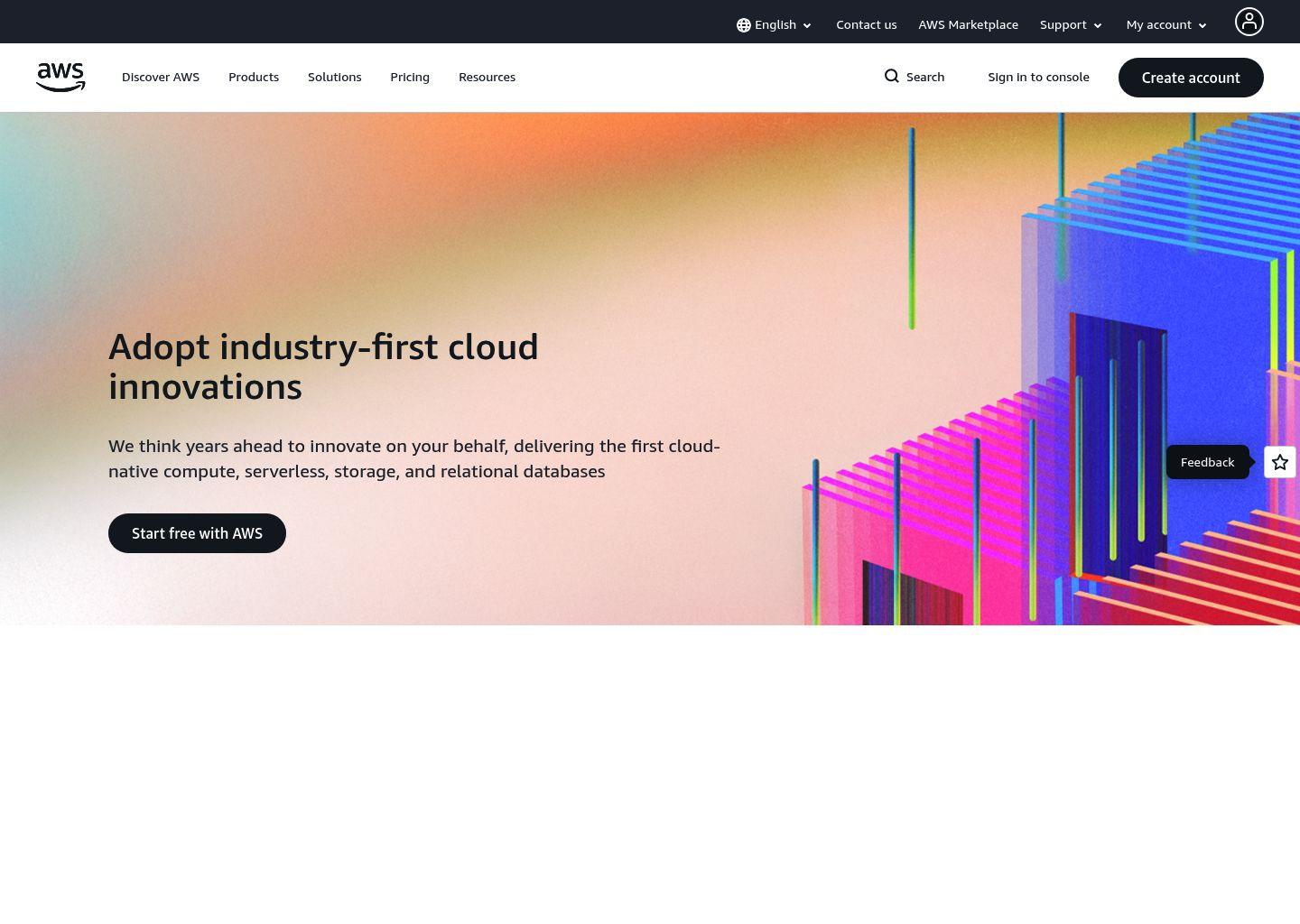Click the Feedback label
The height and width of the screenshot is (924, 1300).
1207,462
